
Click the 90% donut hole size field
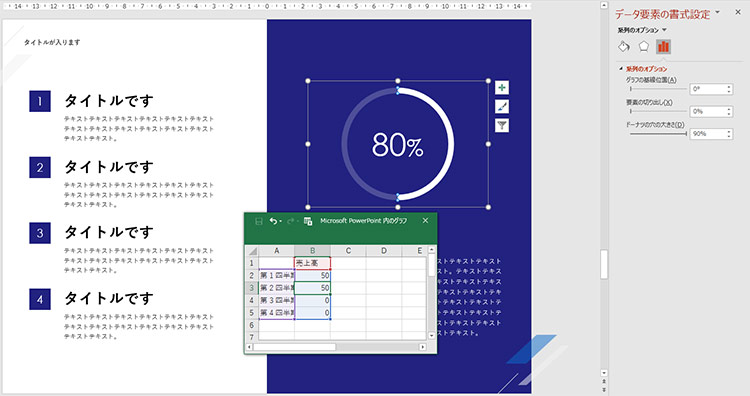(707, 134)
